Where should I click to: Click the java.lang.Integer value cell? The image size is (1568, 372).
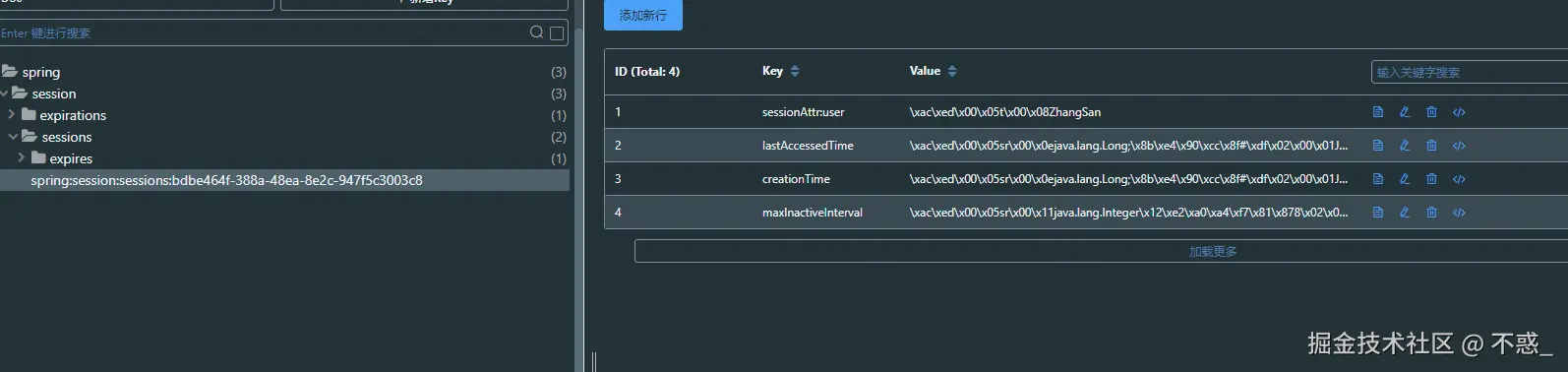pos(1129,213)
